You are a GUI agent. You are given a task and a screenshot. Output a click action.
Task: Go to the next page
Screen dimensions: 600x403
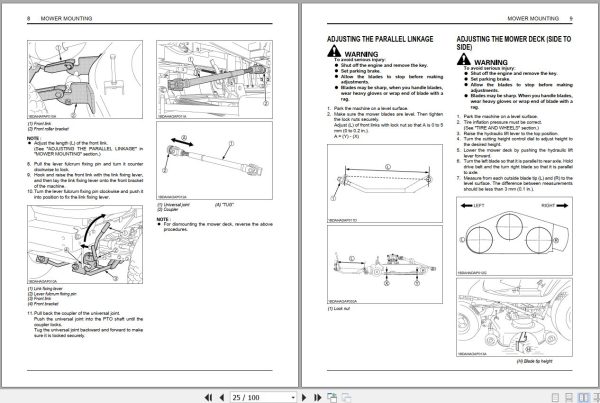[304, 397]
